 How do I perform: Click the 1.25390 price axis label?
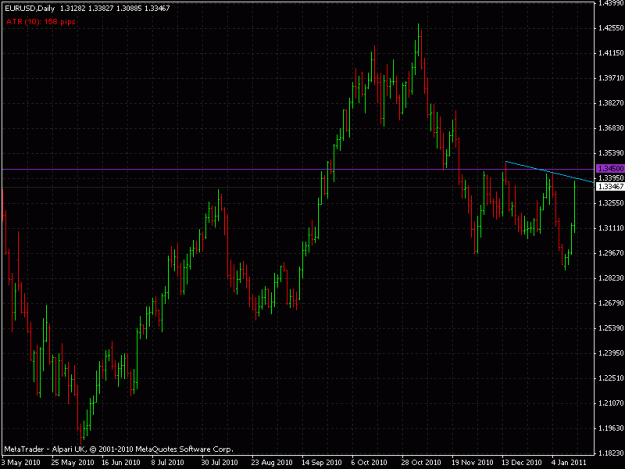coord(611,328)
